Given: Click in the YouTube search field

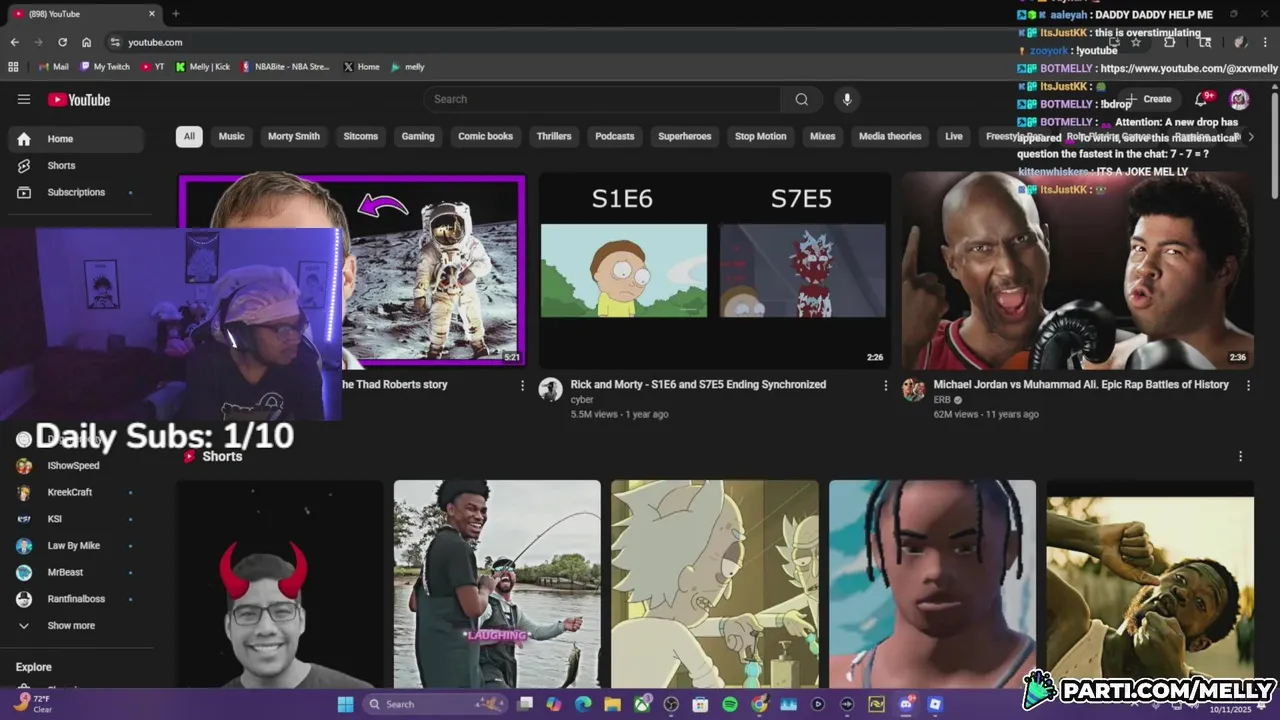Looking at the screenshot, I should [x=602, y=99].
